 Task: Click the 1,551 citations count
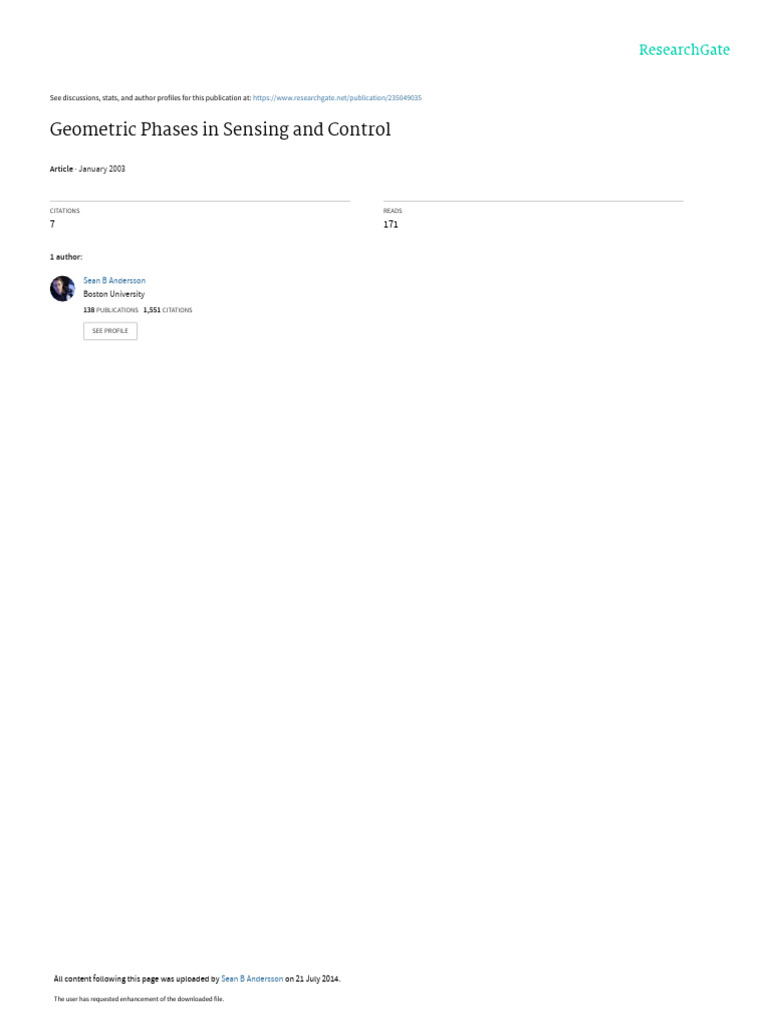tap(168, 310)
